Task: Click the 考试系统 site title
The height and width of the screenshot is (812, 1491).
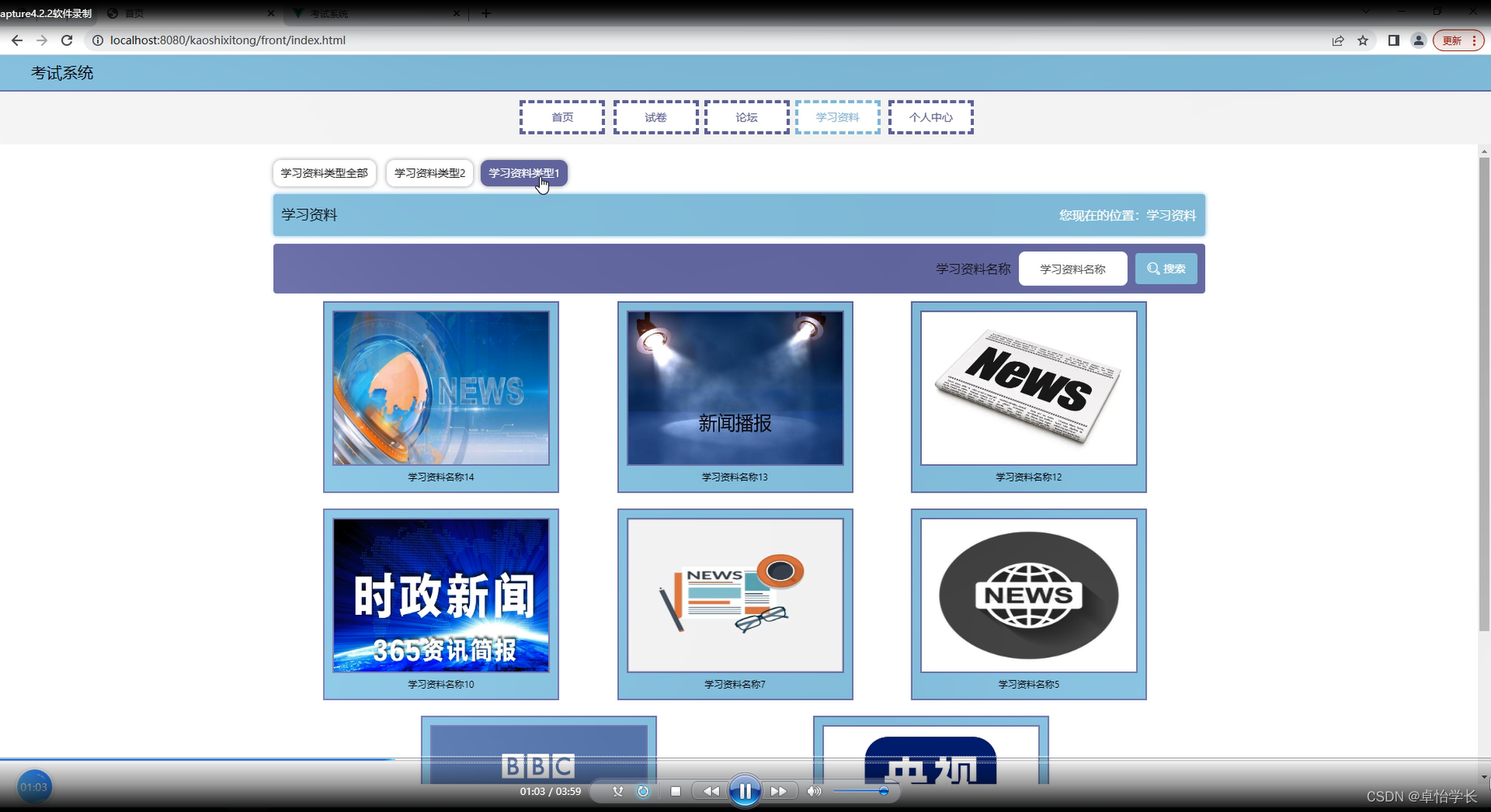Action: point(62,73)
